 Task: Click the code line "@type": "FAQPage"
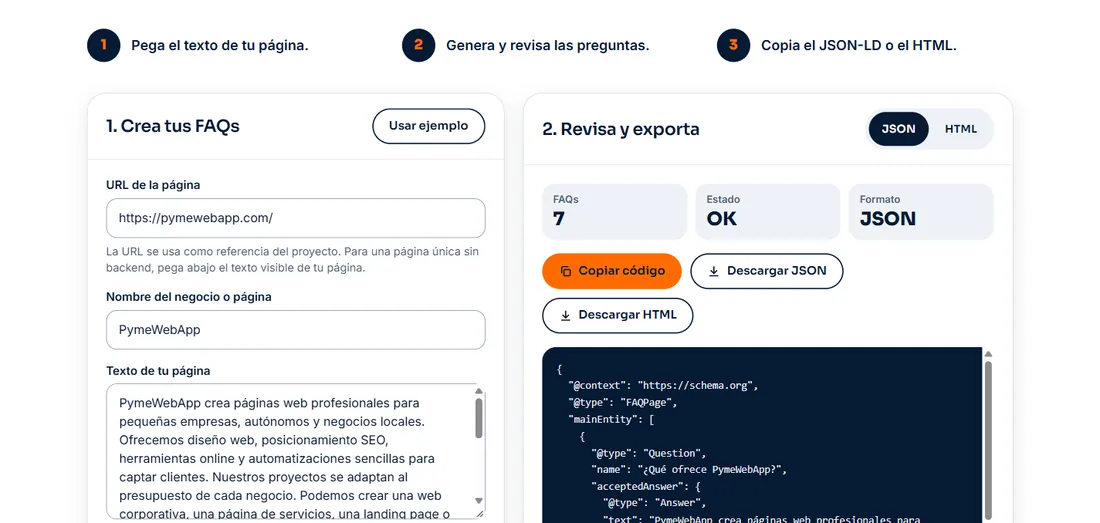point(622,402)
